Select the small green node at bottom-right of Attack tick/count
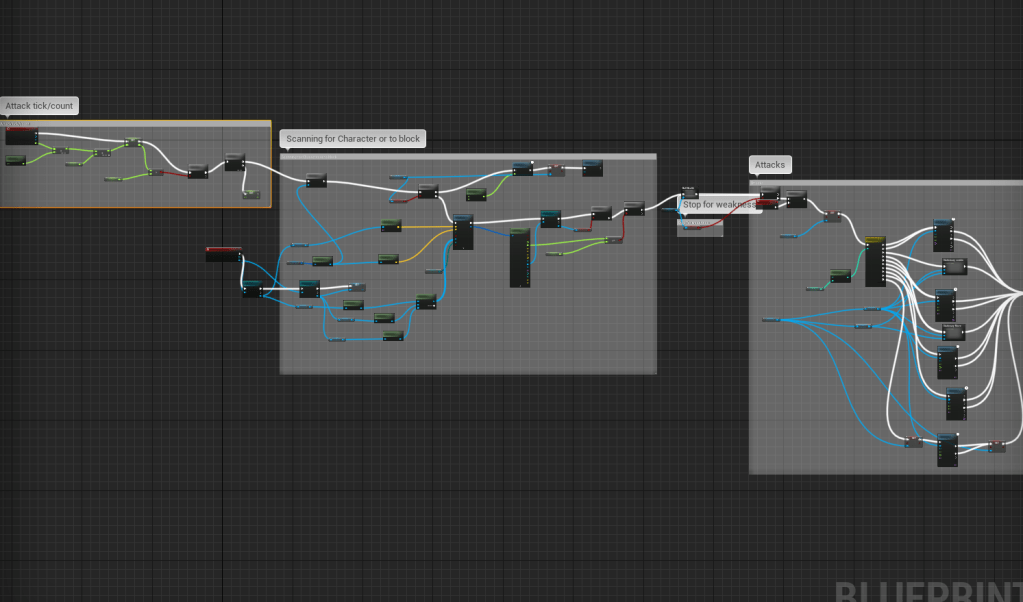This screenshot has width=1023, height=602. pyautogui.click(x=250, y=194)
